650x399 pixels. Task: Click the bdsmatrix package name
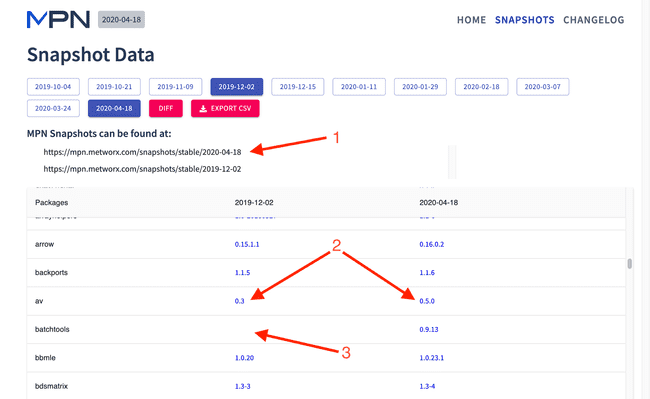[x=51, y=386]
